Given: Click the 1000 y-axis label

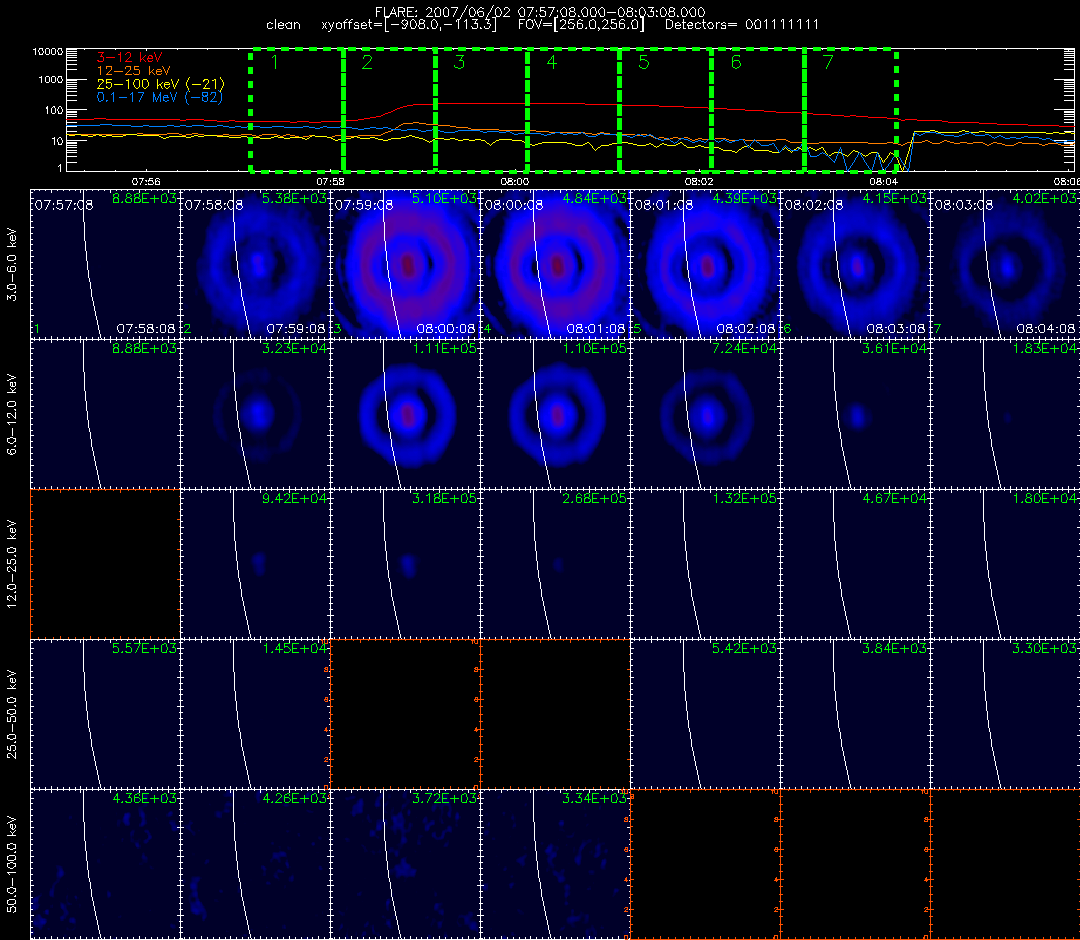Looking at the screenshot, I should coord(50,80).
